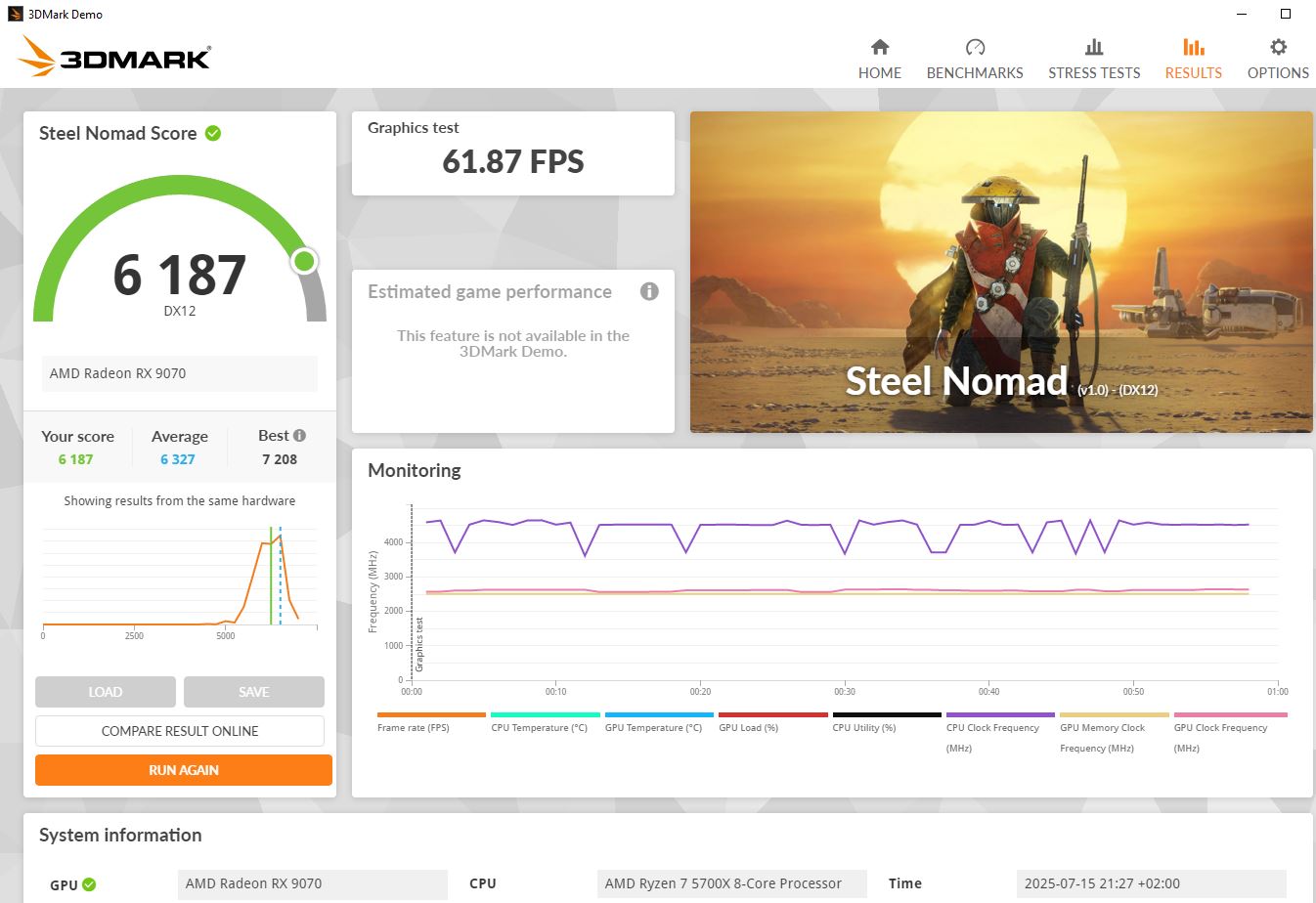The height and width of the screenshot is (903, 1316).
Task: Toggle CPU Temperature series in legend
Action: tap(545, 722)
